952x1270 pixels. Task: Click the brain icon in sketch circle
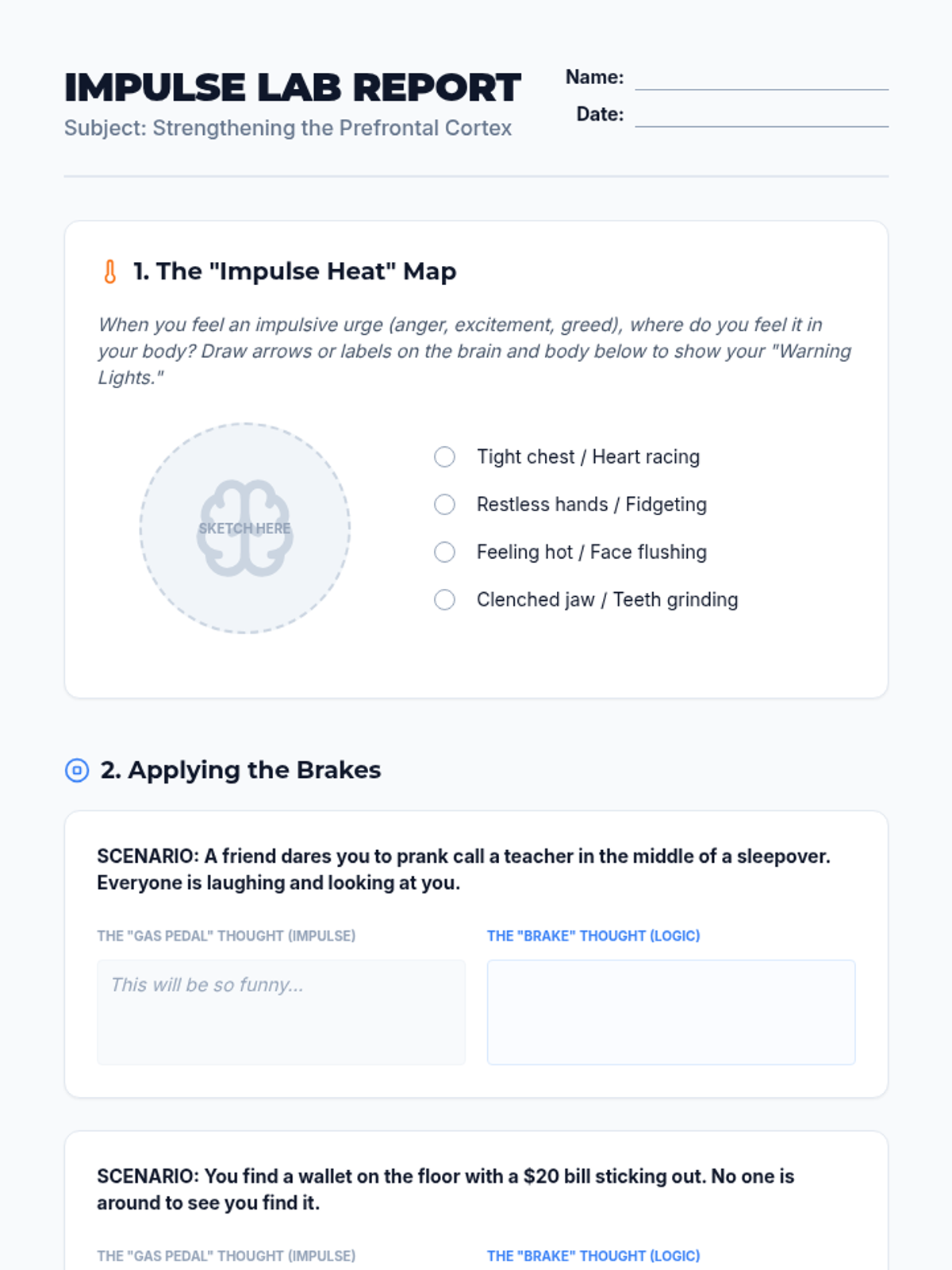point(245,528)
